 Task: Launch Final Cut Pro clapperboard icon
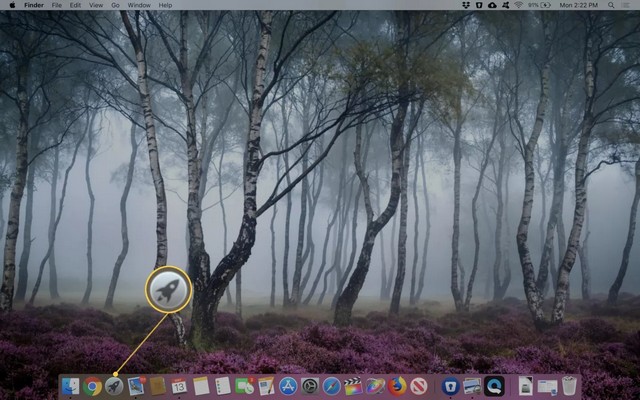pos(353,386)
